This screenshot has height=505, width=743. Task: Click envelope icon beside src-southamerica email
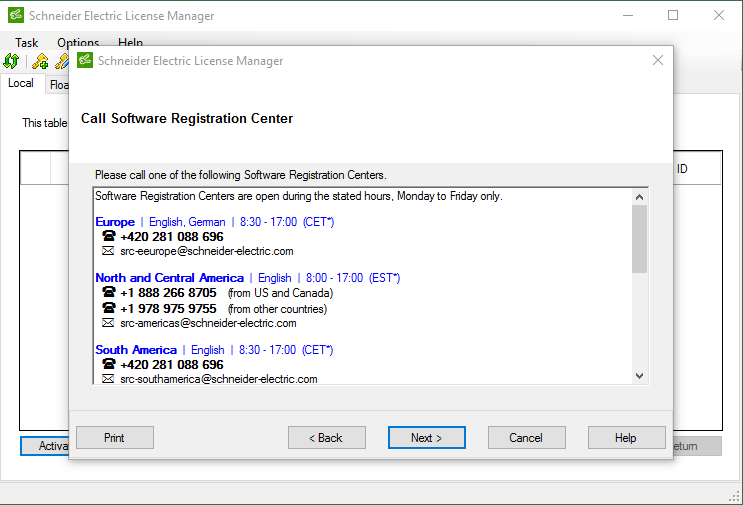pyautogui.click(x=108, y=379)
